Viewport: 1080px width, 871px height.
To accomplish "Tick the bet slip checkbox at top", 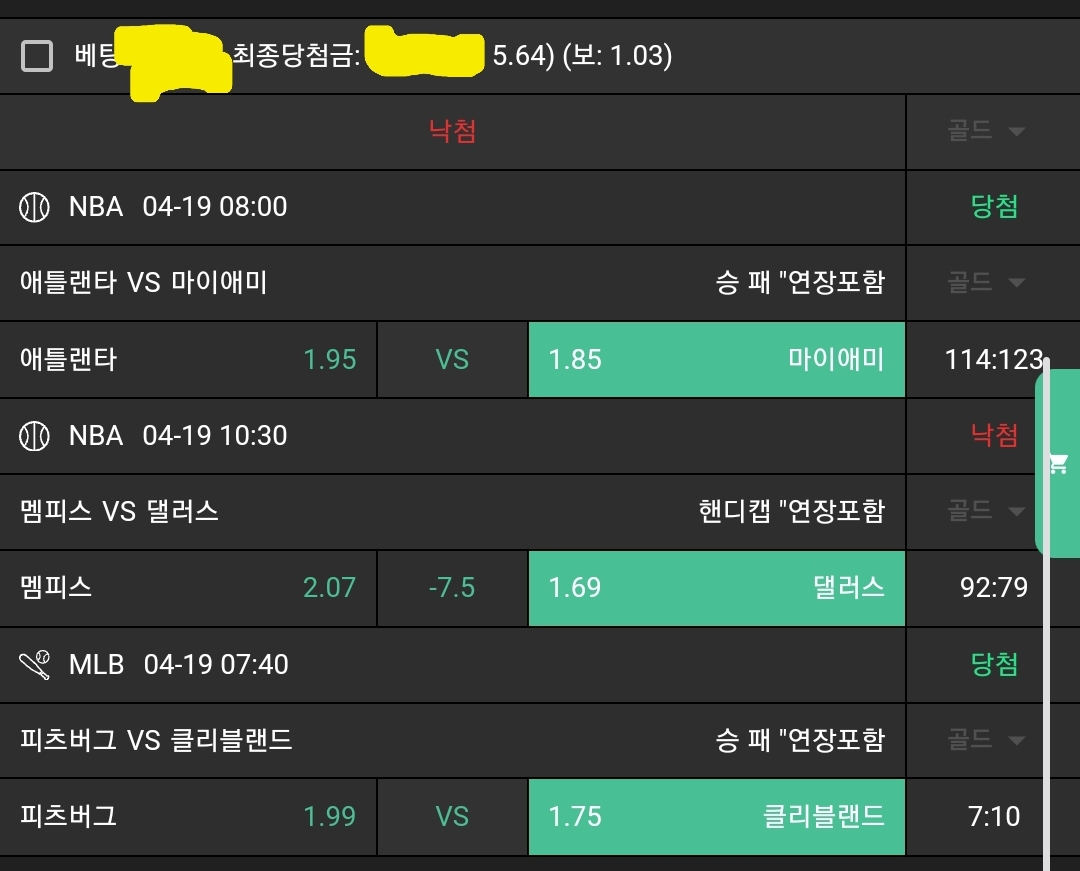I will [37, 56].
